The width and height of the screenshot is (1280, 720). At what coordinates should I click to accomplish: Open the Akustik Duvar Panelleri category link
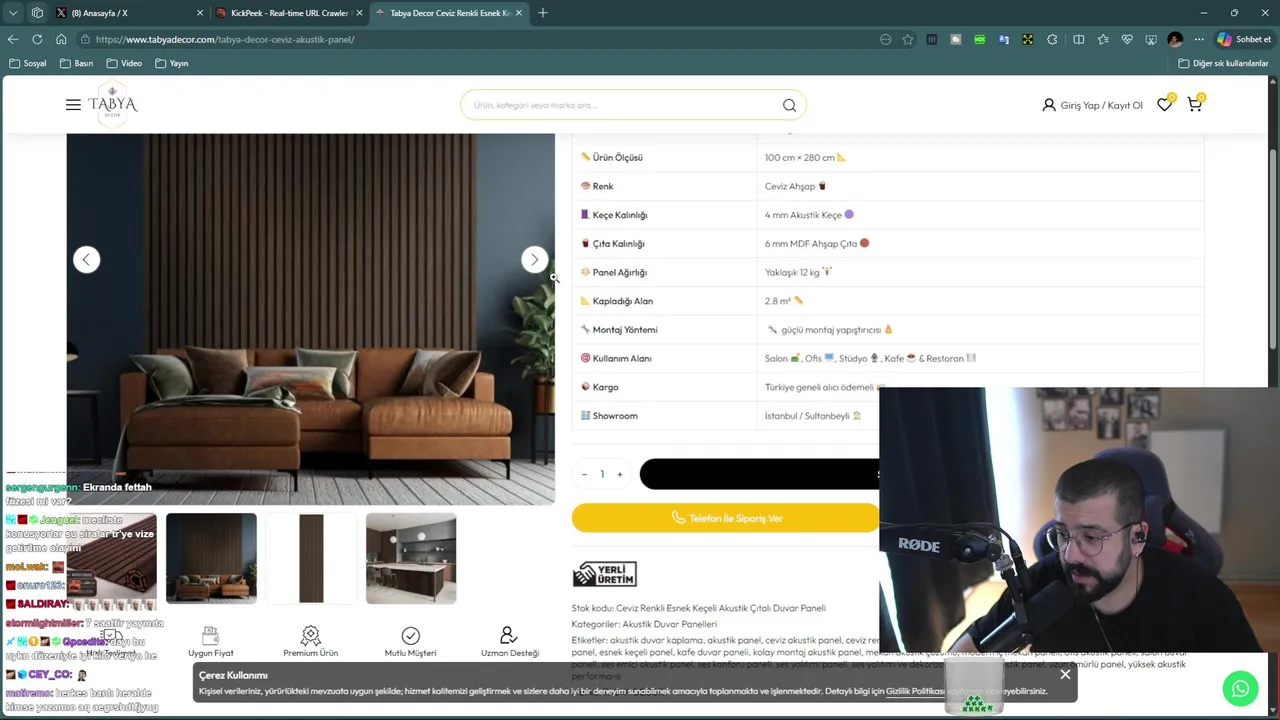(670, 624)
